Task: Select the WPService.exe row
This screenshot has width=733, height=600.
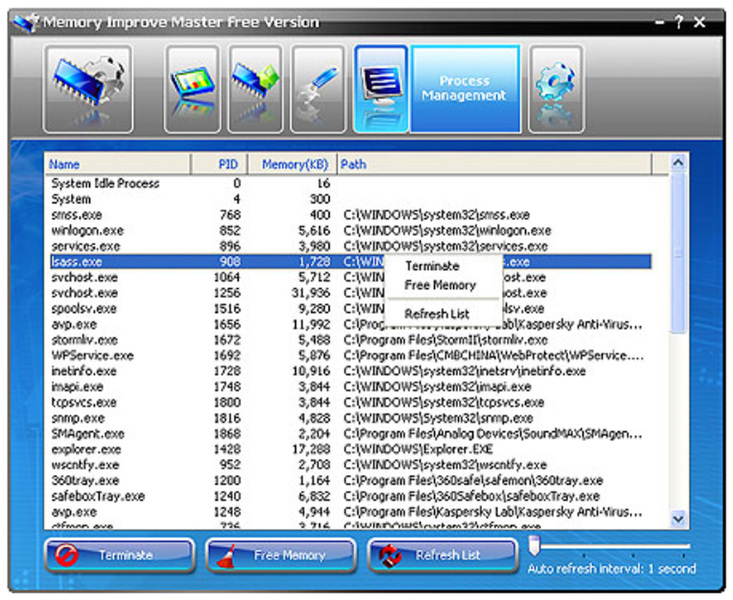Action: coord(351,355)
